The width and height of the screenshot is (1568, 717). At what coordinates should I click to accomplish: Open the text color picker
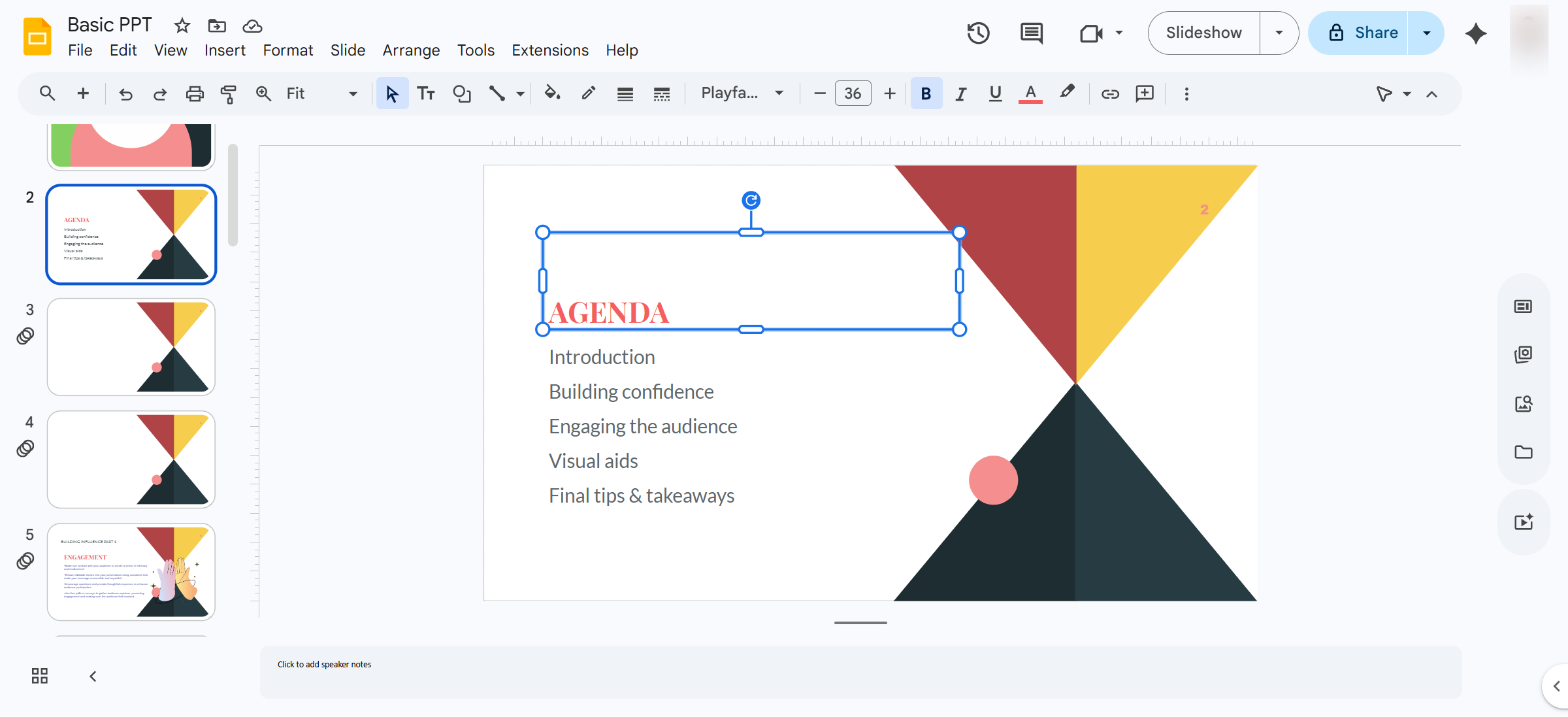pos(1030,93)
